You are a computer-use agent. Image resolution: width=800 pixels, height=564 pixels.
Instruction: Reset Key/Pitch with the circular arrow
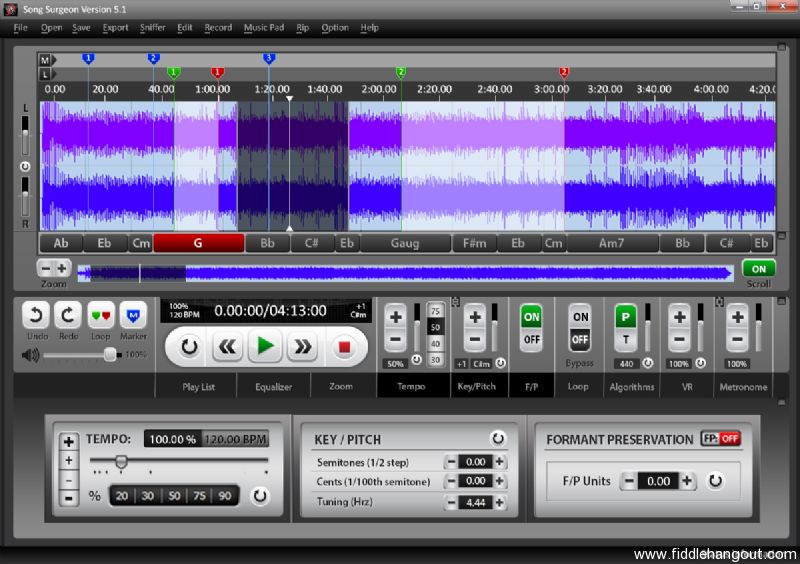pos(497,439)
